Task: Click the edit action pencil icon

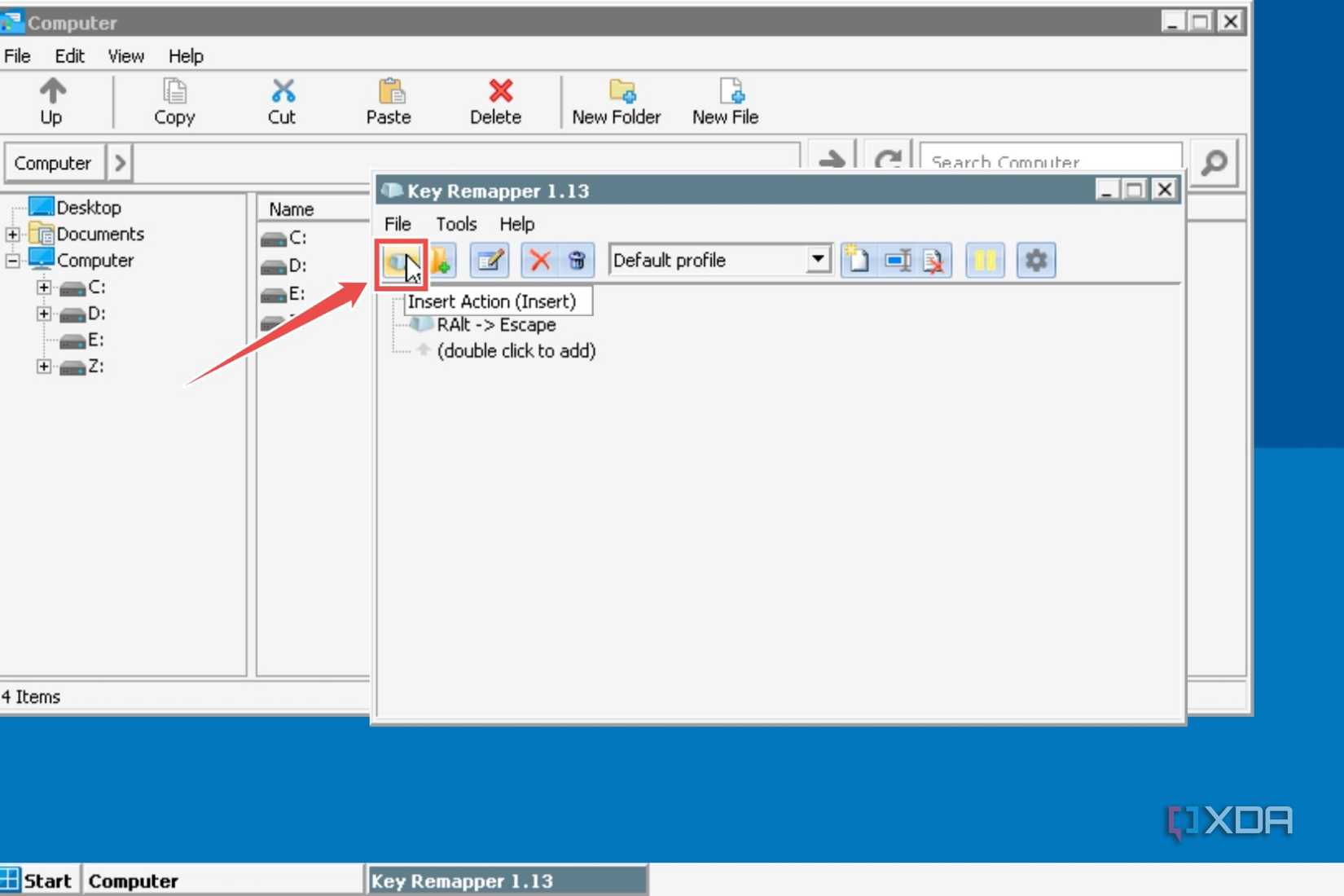Action: tap(490, 261)
